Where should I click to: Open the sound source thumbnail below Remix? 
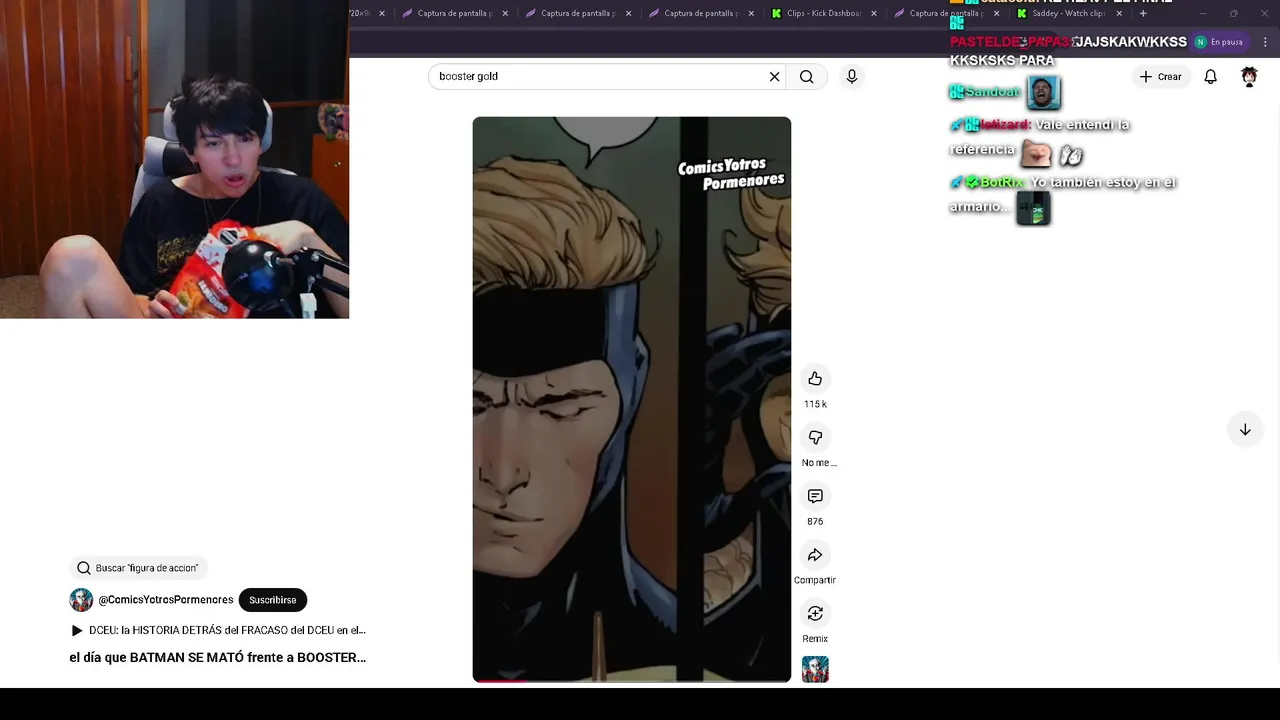pyautogui.click(x=815, y=669)
